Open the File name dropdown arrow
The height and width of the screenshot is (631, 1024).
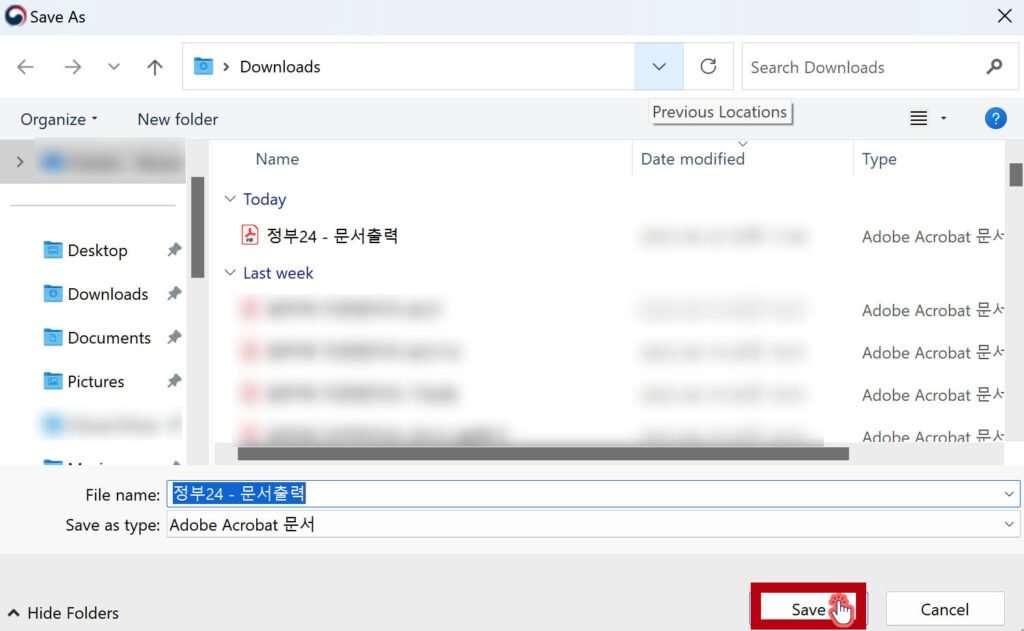[1008, 494]
